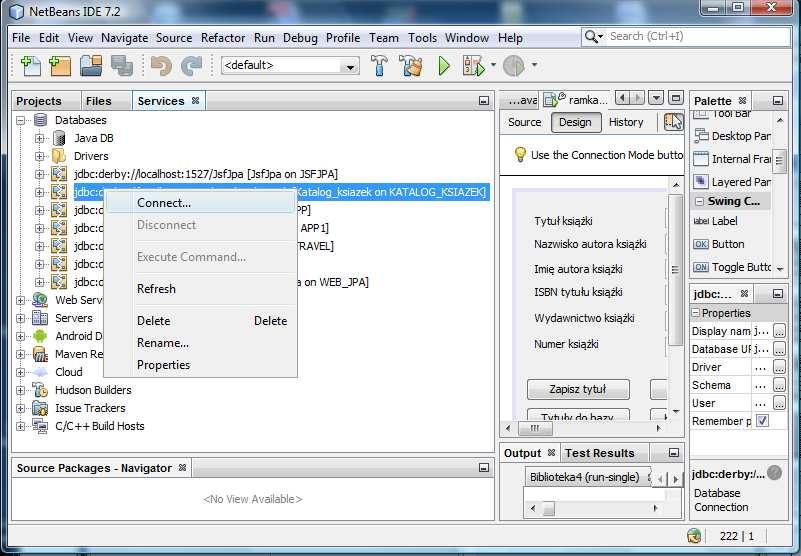Close the Services tab
This screenshot has width=801, height=556.
click(x=195, y=101)
